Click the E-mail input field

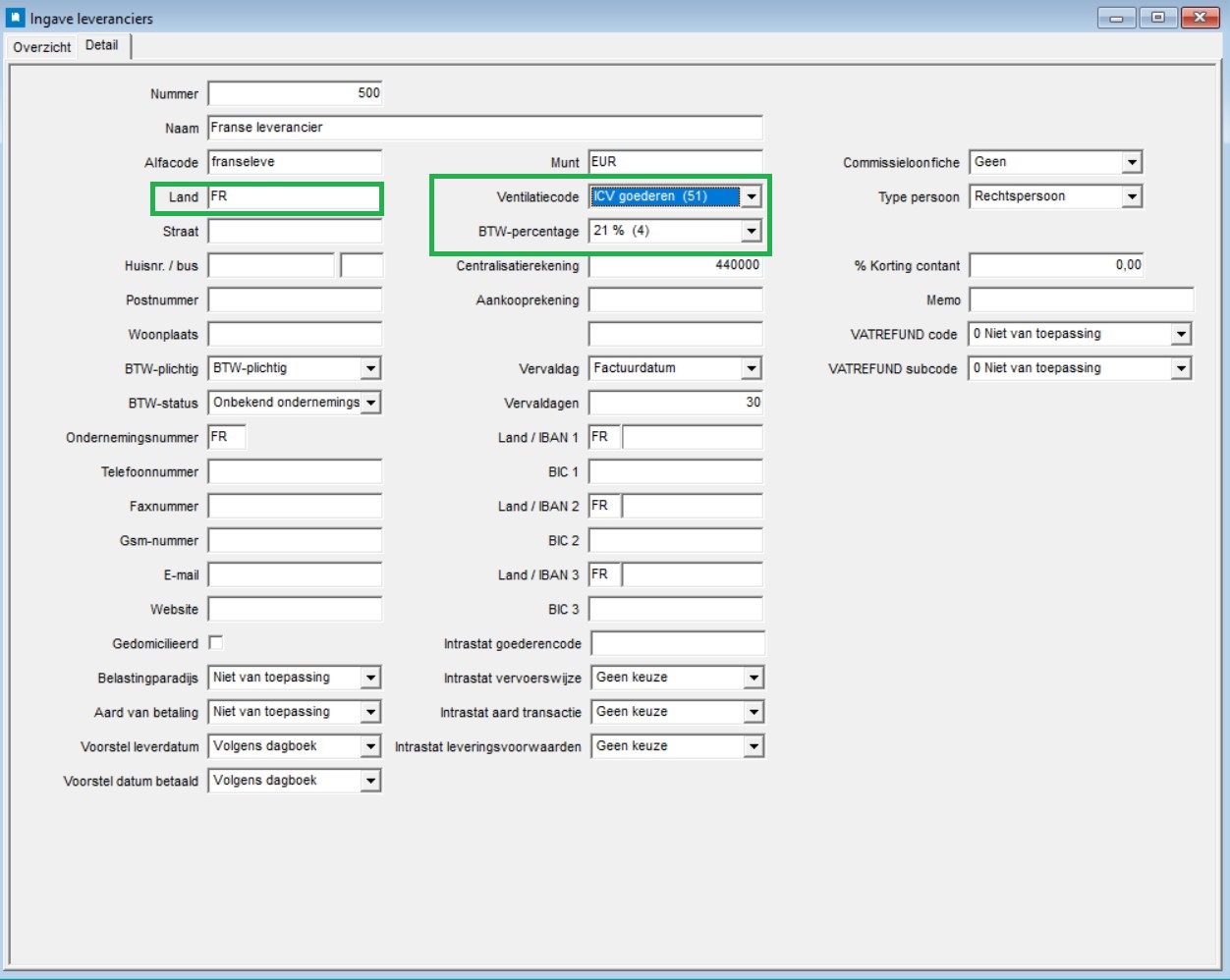coord(295,574)
